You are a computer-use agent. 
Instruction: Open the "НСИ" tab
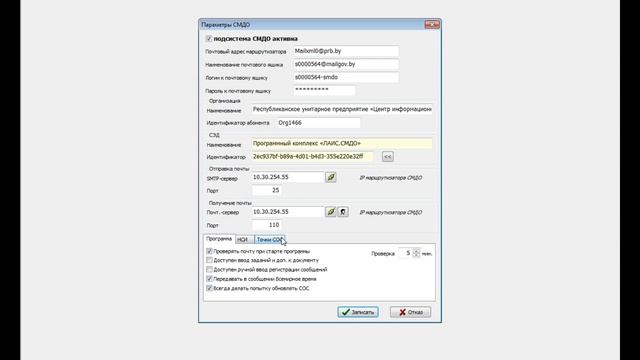(x=244, y=240)
